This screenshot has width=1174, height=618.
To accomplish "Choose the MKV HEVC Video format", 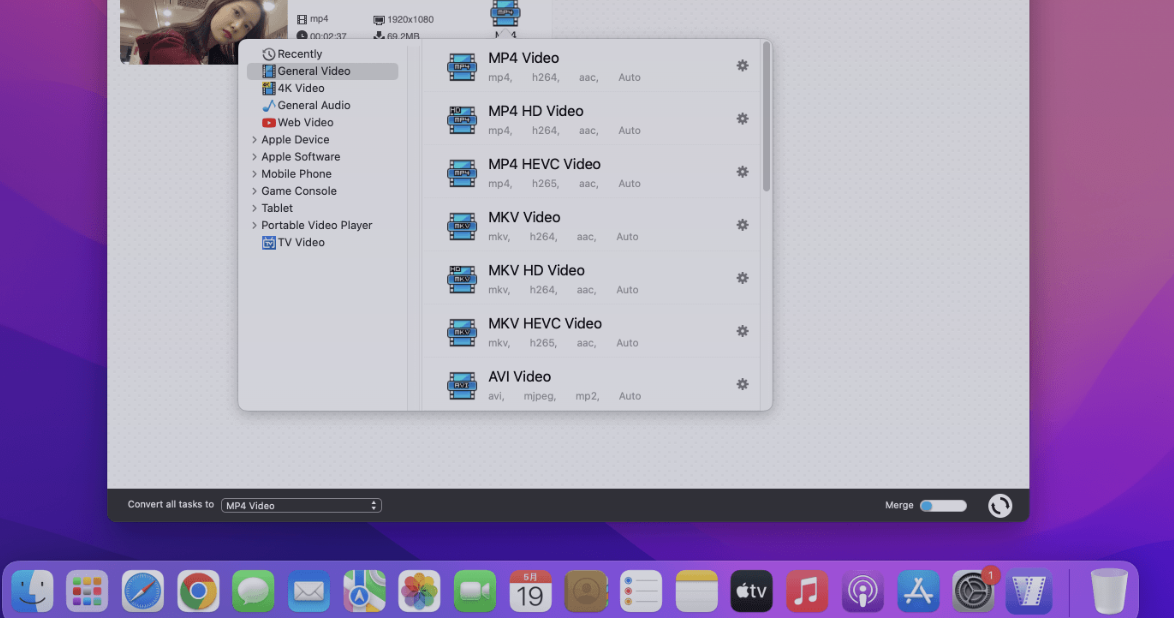I will tap(591, 332).
